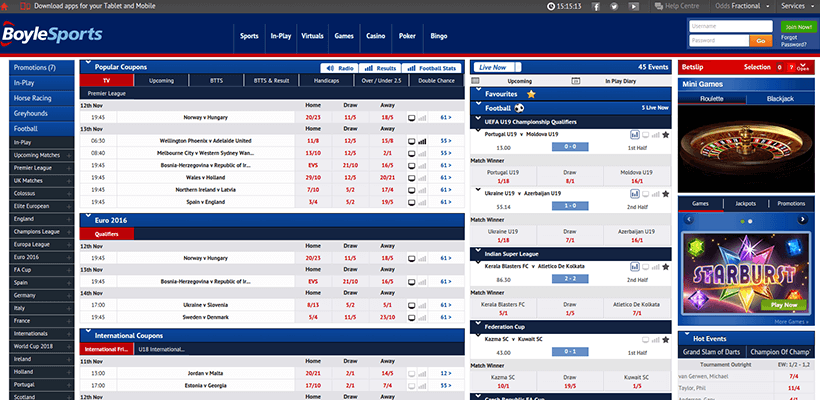Click the Upcoming grid icon in Live panel

point(475,81)
